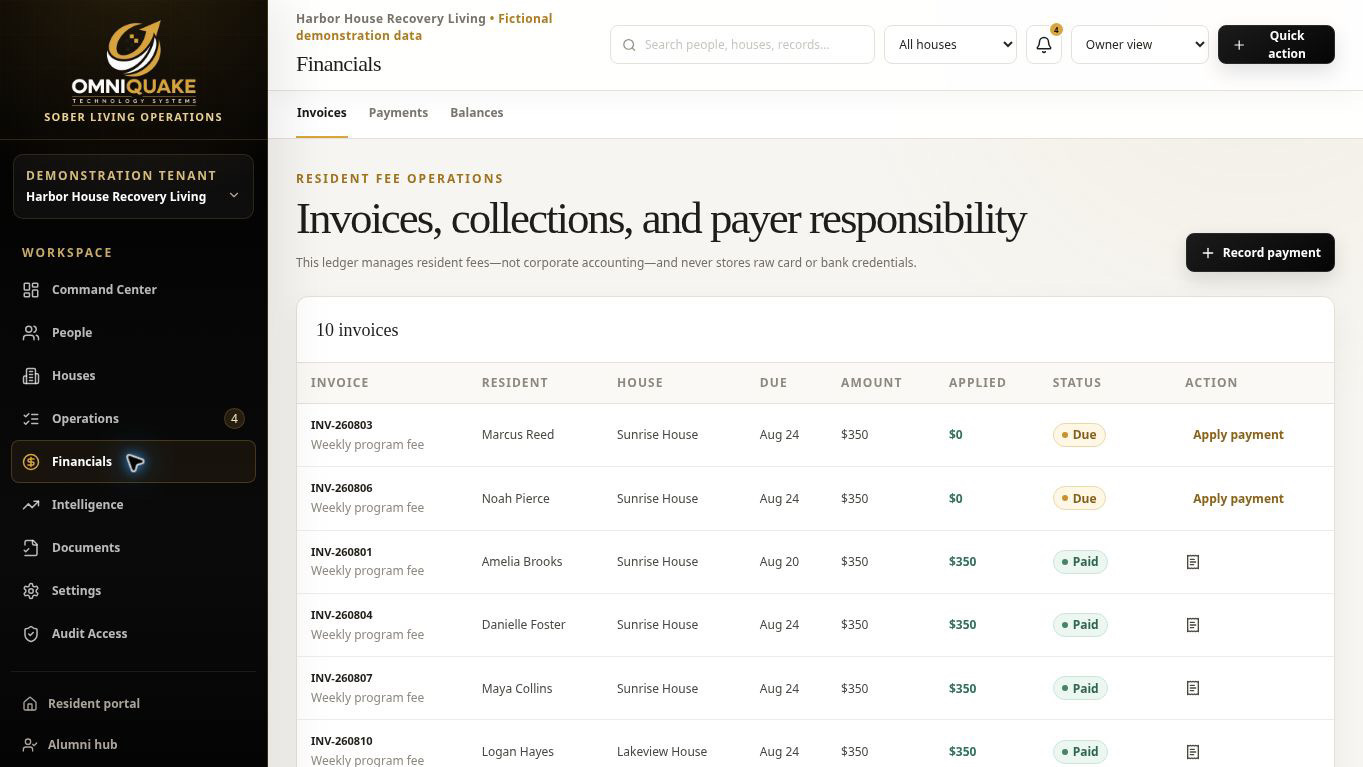Screen dimensions: 1363x767
Task: Switch to the Payments tab
Action: point(398,113)
